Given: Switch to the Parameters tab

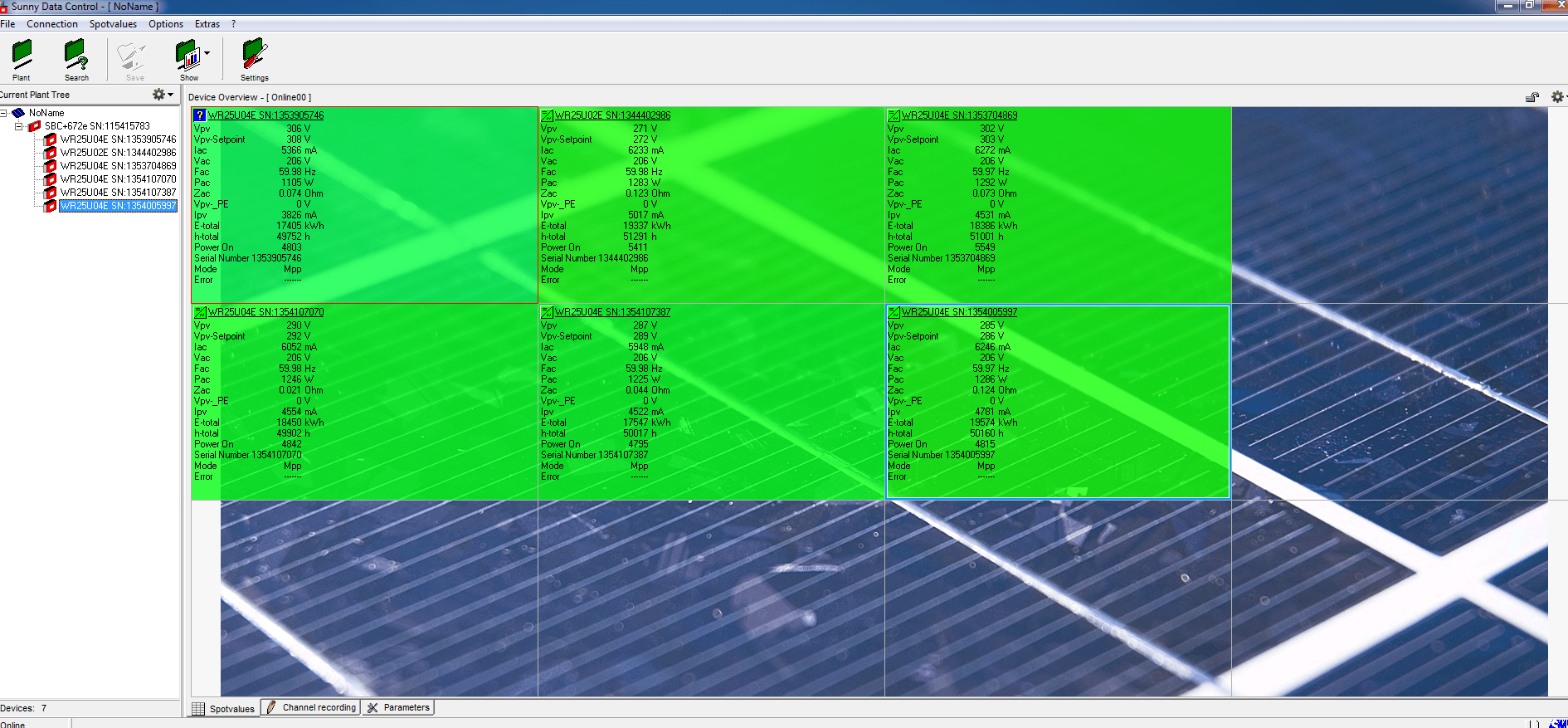Looking at the screenshot, I should [399, 707].
